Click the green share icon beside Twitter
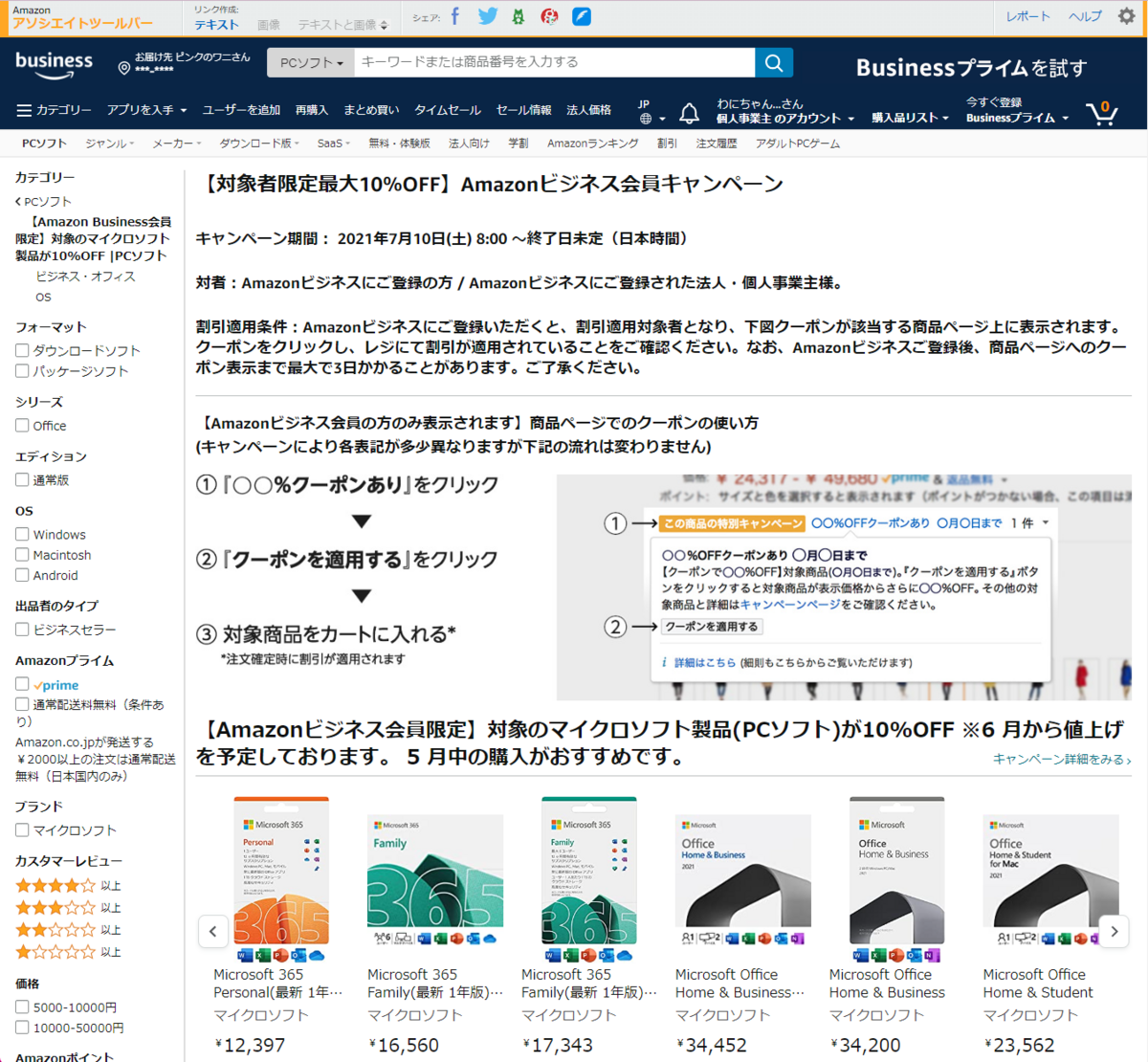 pyautogui.click(x=519, y=17)
